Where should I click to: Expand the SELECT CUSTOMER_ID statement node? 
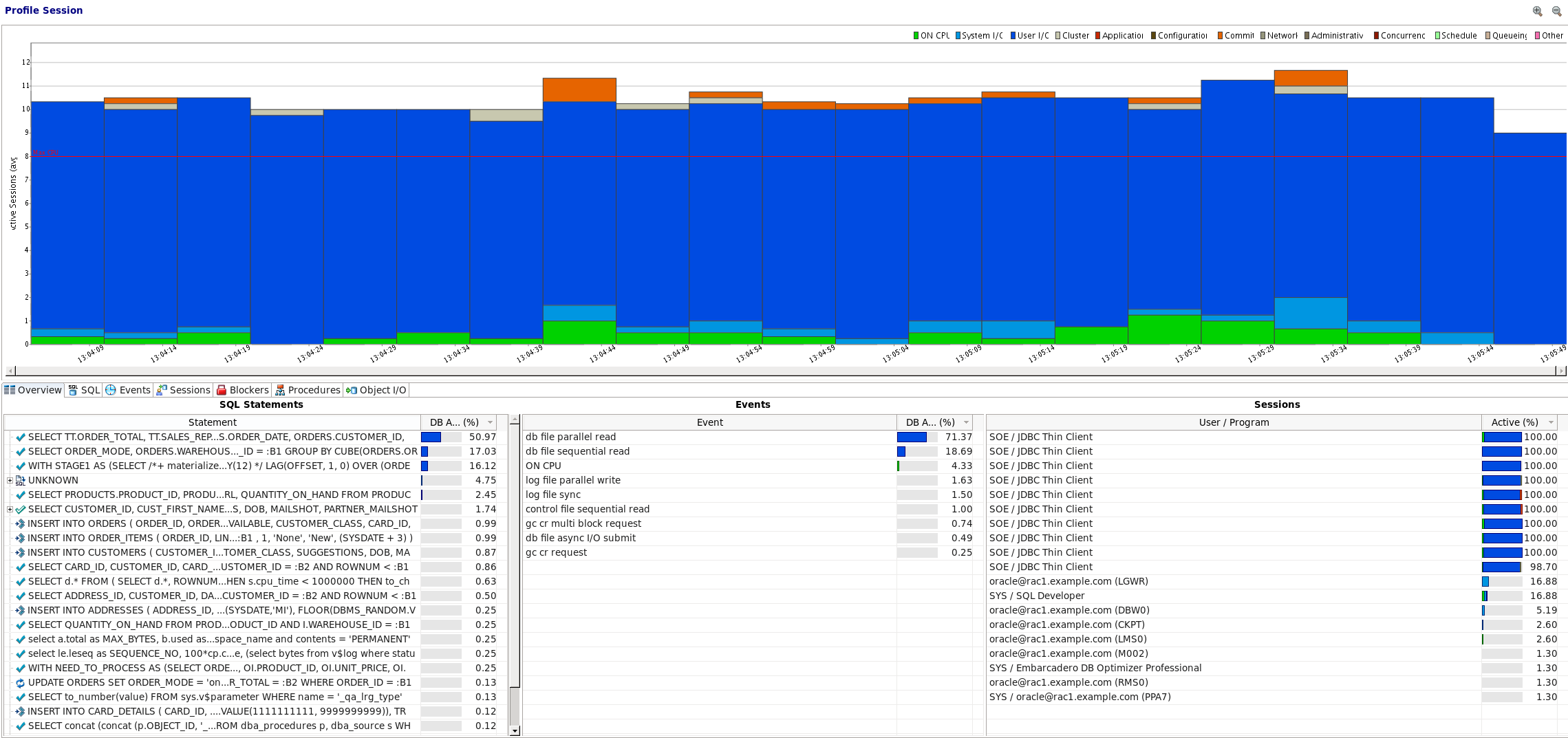(x=10, y=510)
